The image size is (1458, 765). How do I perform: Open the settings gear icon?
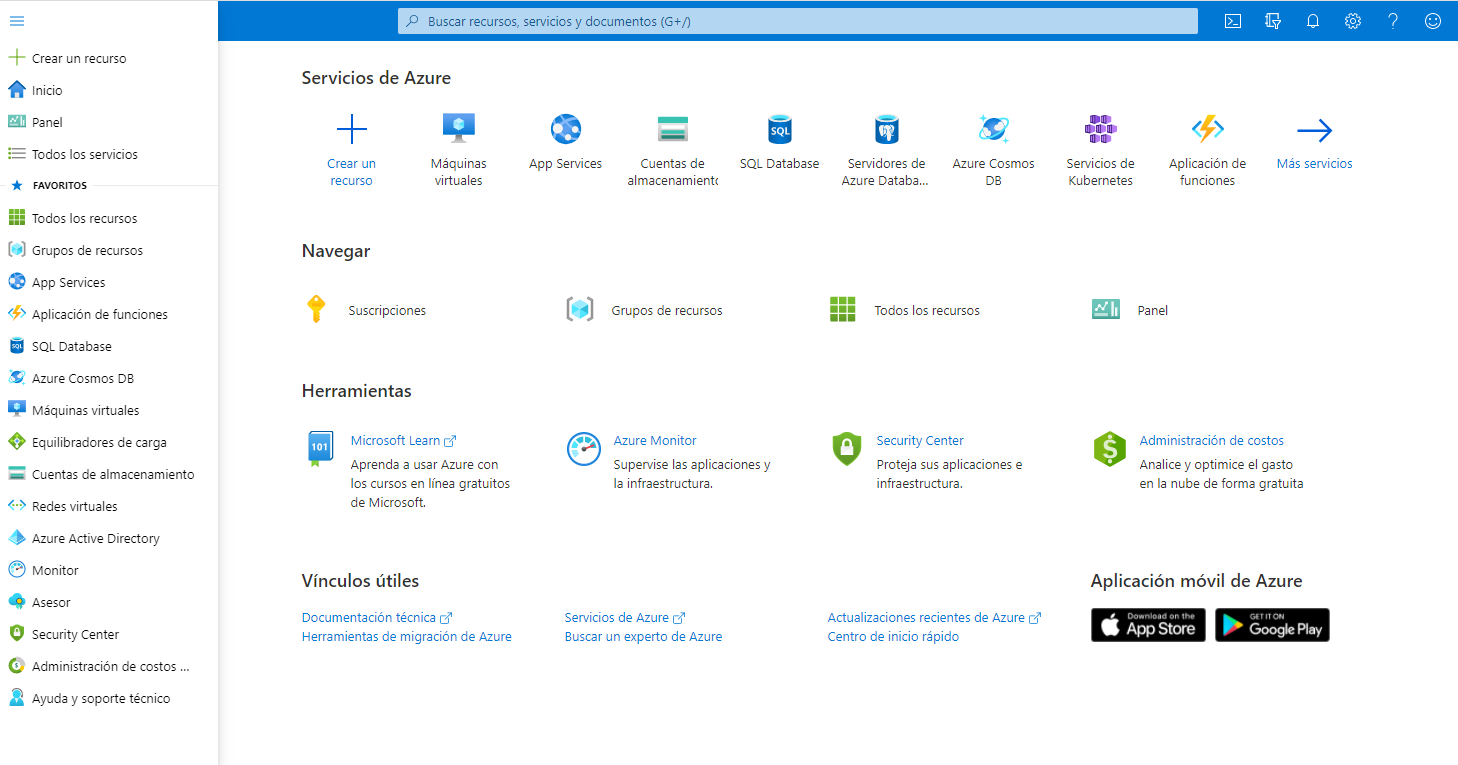(1353, 21)
